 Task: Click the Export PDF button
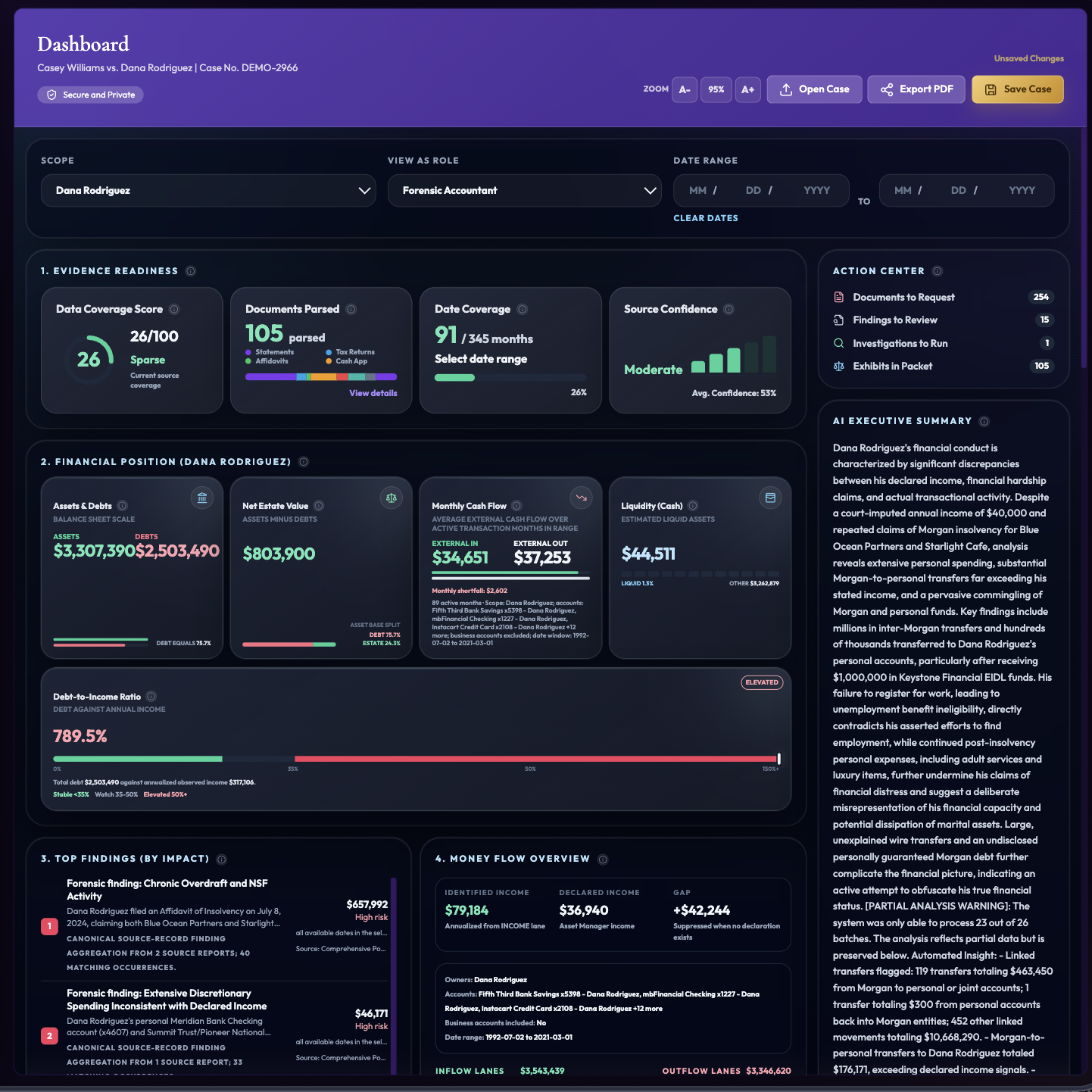916,89
